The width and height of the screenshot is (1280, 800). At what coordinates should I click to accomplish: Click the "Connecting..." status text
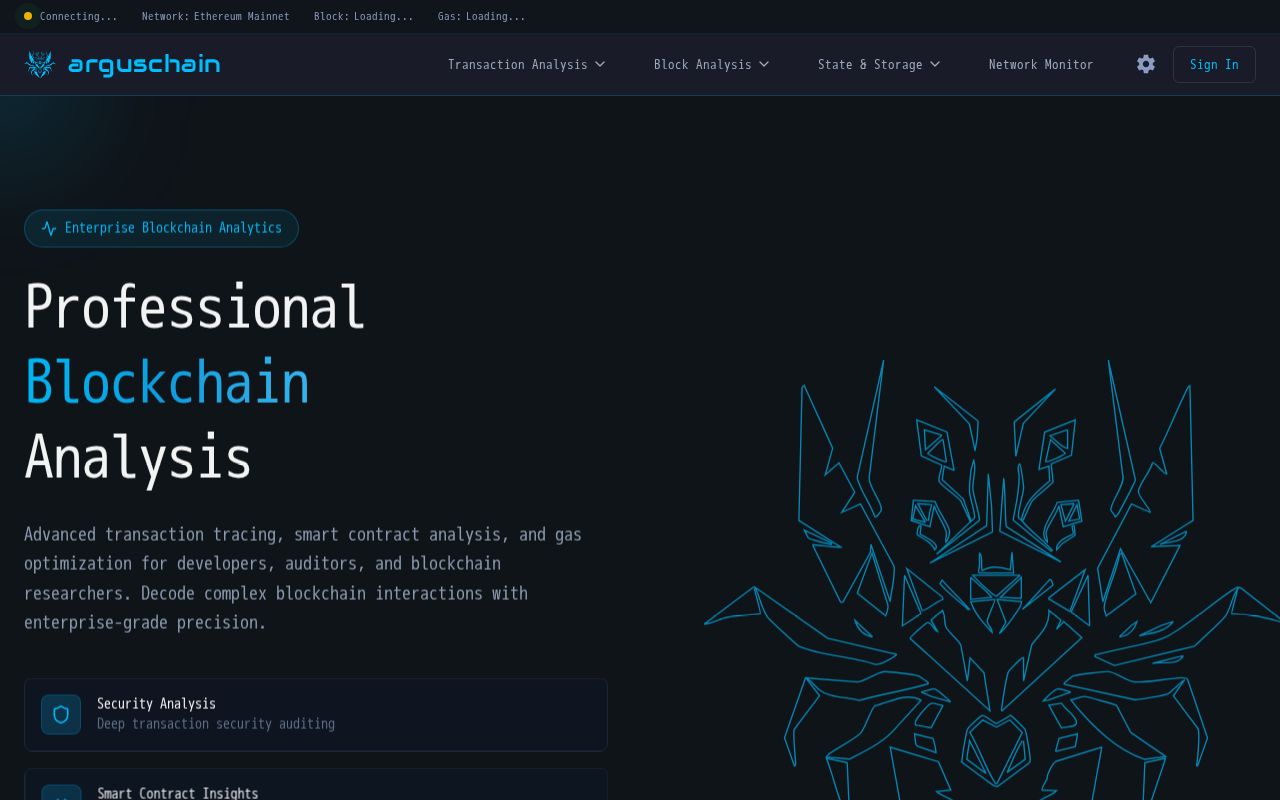(x=79, y=16)
